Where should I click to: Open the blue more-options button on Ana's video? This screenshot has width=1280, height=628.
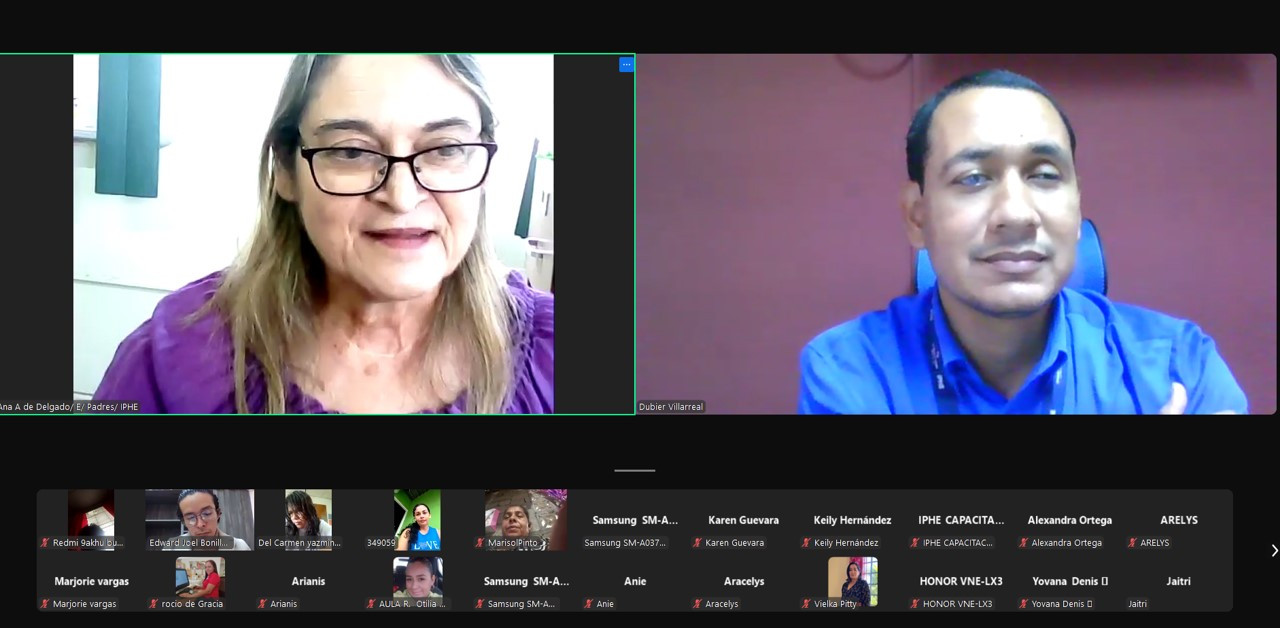click(x=626, y=65)
